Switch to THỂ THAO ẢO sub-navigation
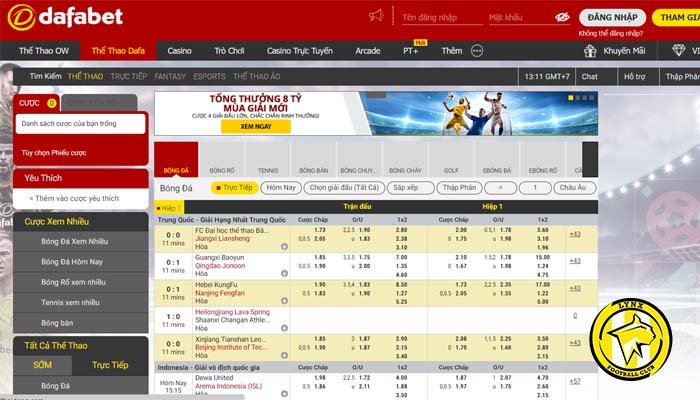Viewport: 700px width, 400px height. tap(257, 76)
